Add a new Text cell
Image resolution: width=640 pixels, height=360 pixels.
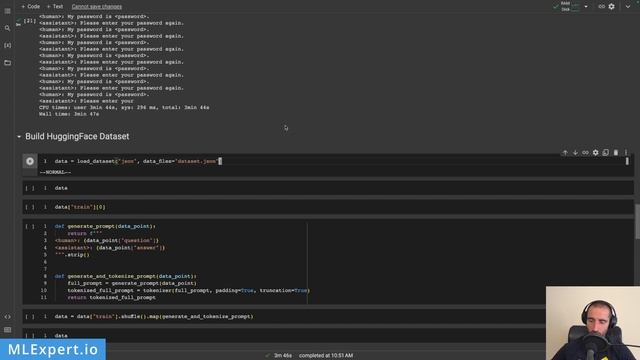click(55, 7)
